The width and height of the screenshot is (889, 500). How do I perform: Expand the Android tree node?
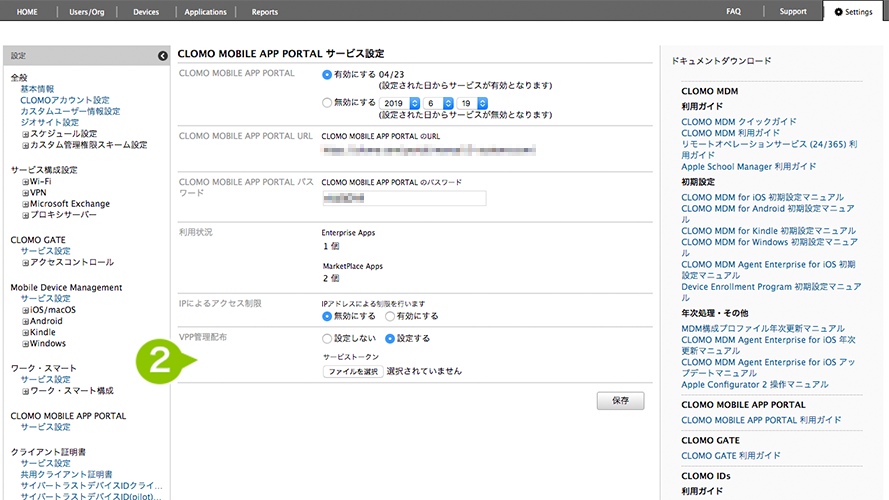point(26,321)
